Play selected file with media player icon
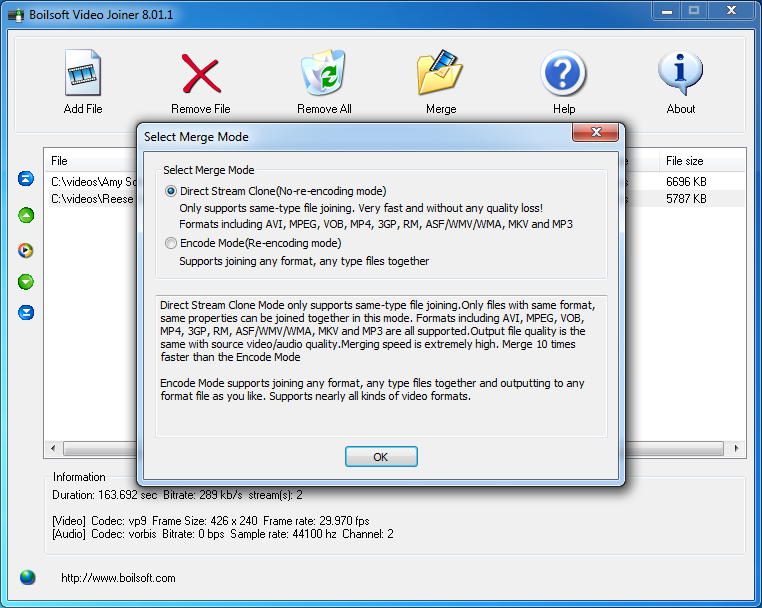This screenshot has height=608, width=762. (x=26, y=250)
